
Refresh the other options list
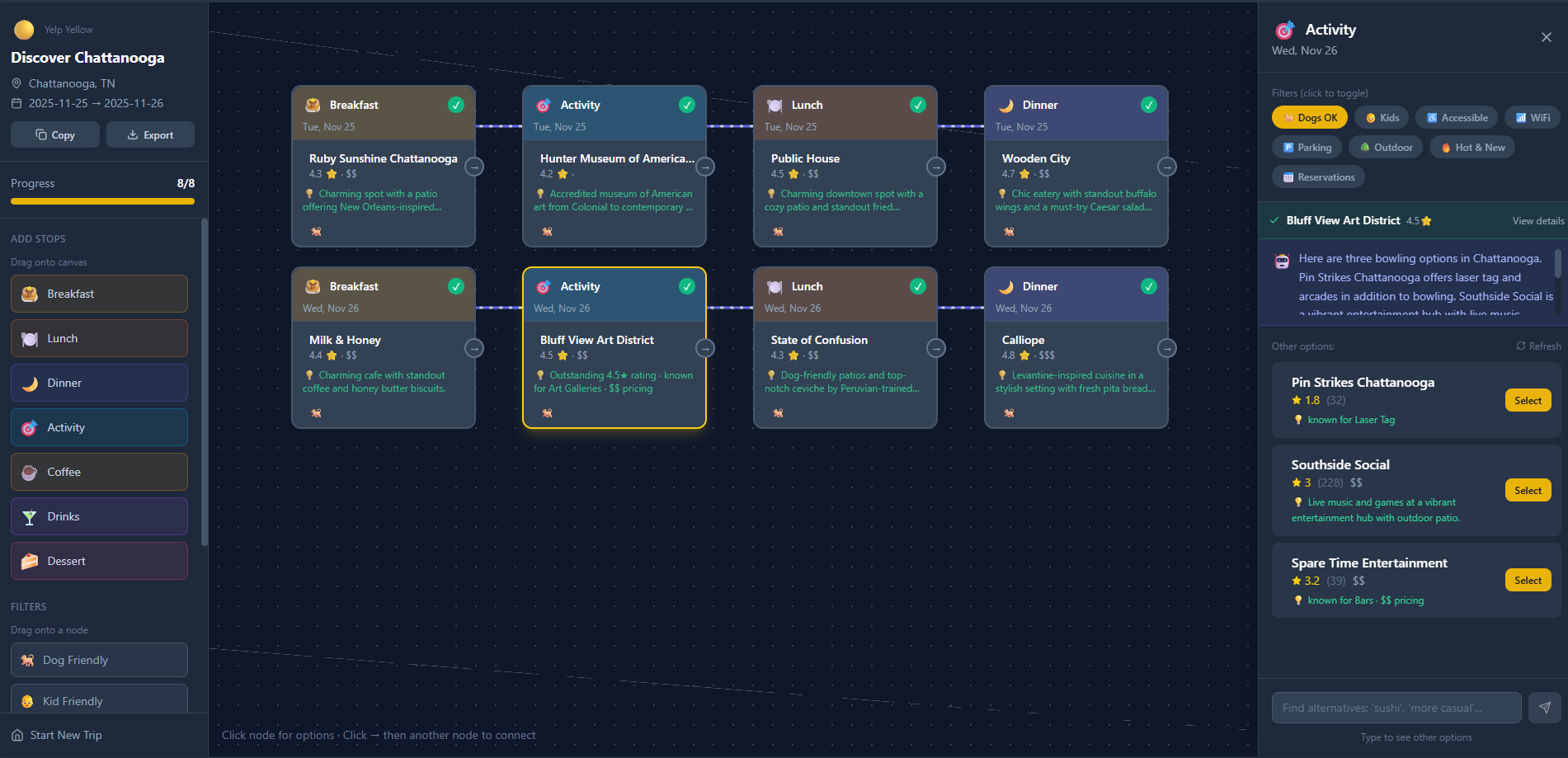click(x=1538, y=346)
